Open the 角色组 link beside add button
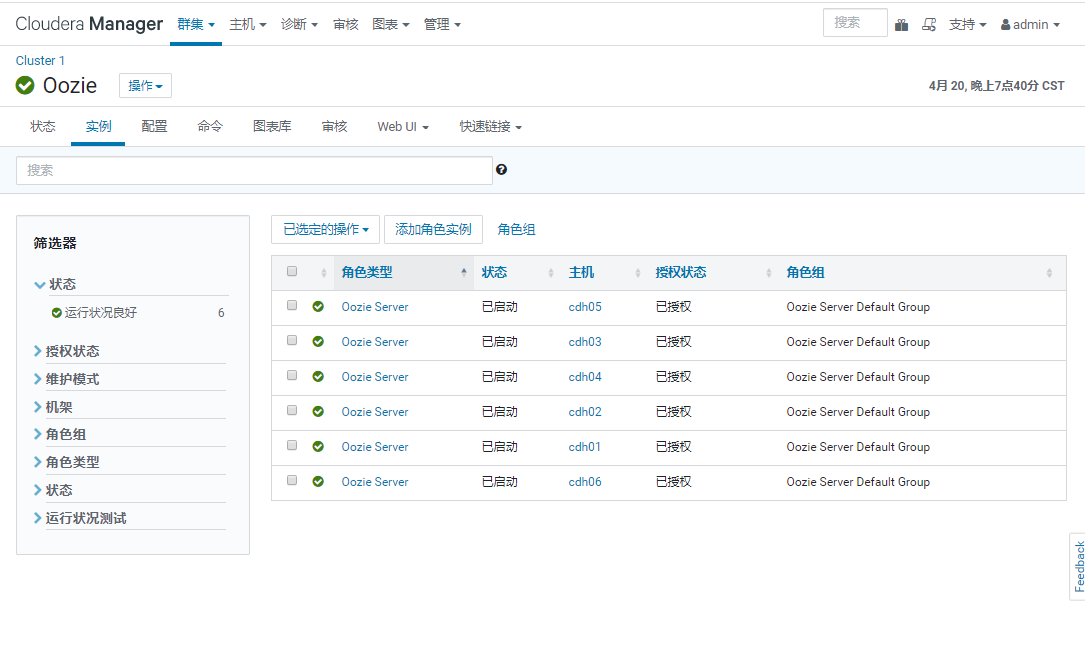 point(516,230)
